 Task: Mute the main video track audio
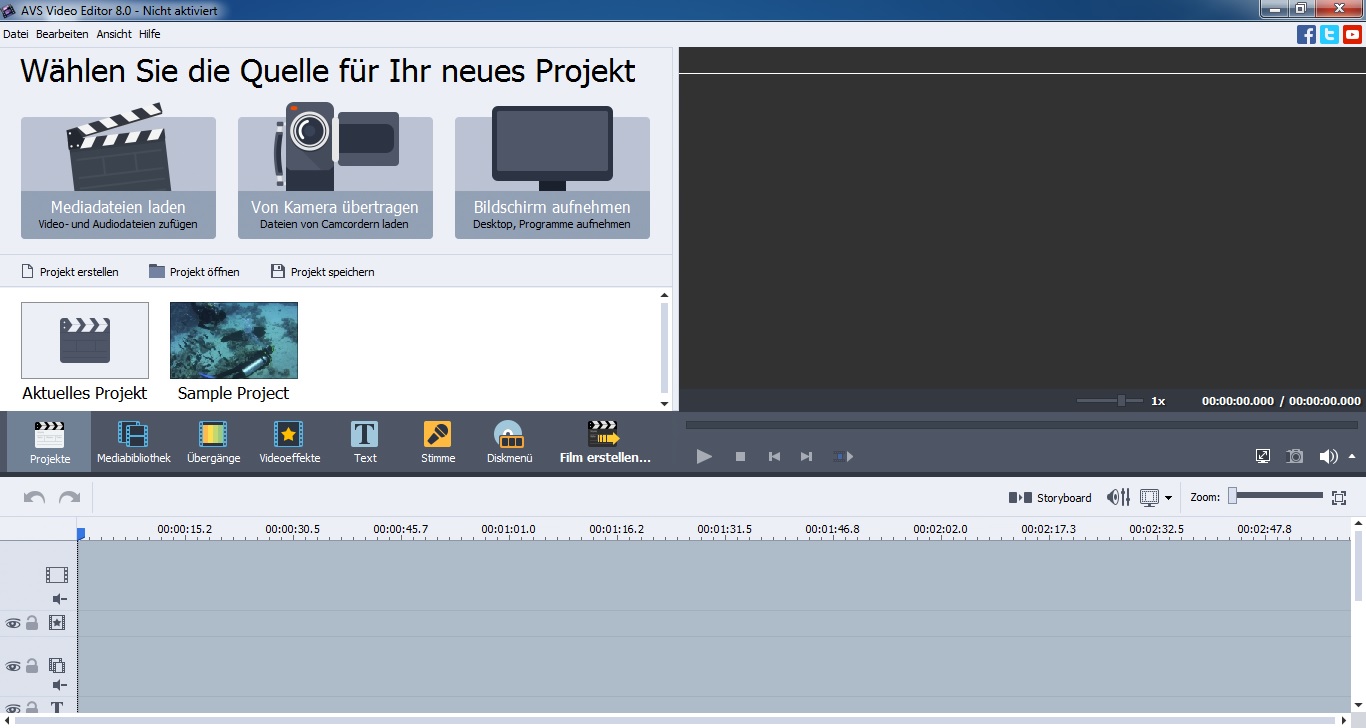point(59,599)
